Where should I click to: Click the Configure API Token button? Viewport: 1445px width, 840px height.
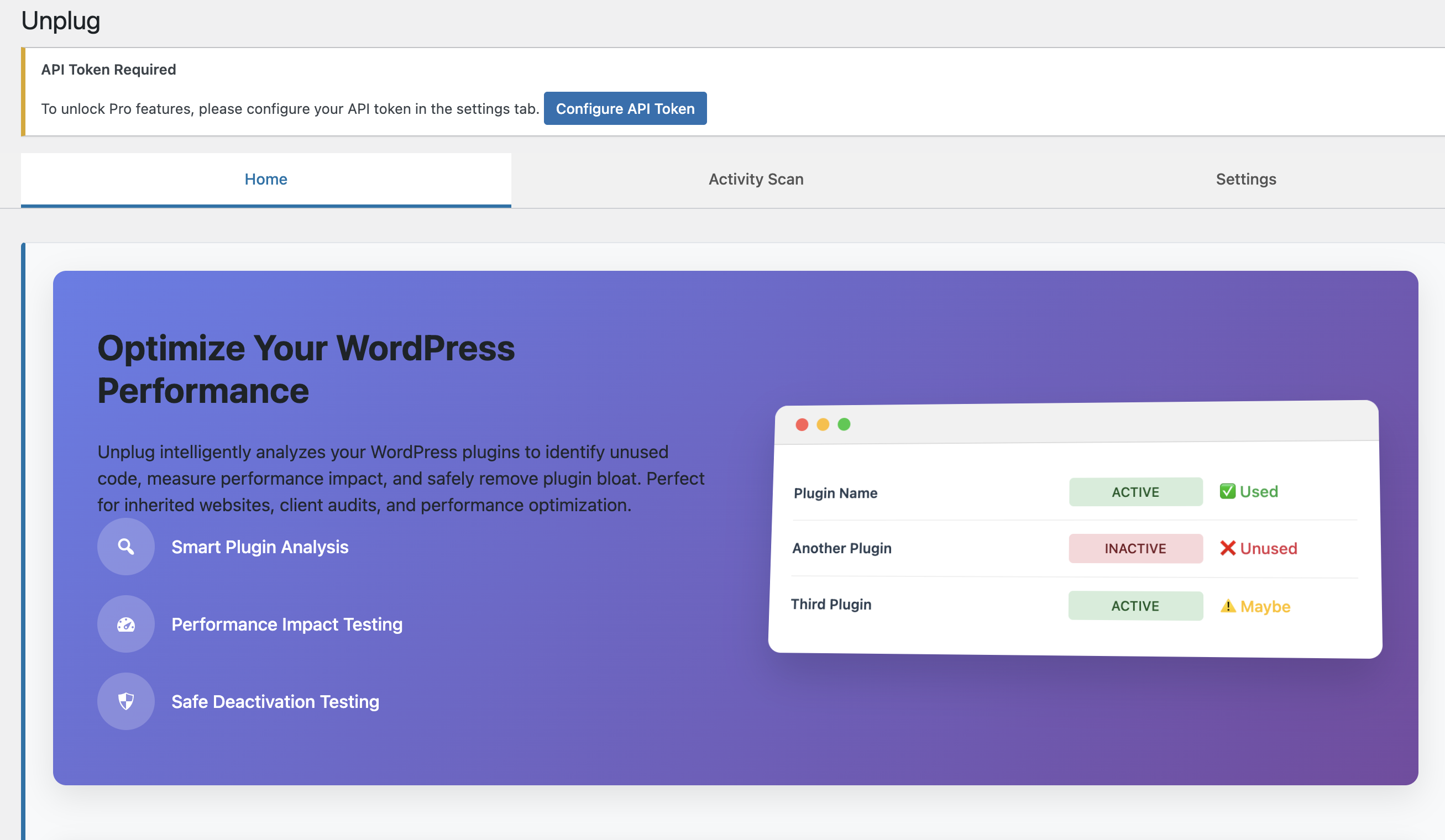click(x=625, y=108)
